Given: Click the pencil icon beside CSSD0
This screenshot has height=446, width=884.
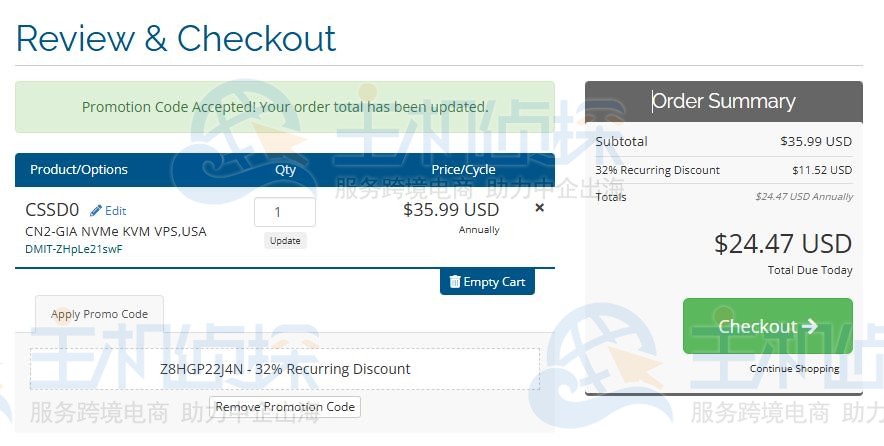Looking at the screenshot, I should coord(96,211).
